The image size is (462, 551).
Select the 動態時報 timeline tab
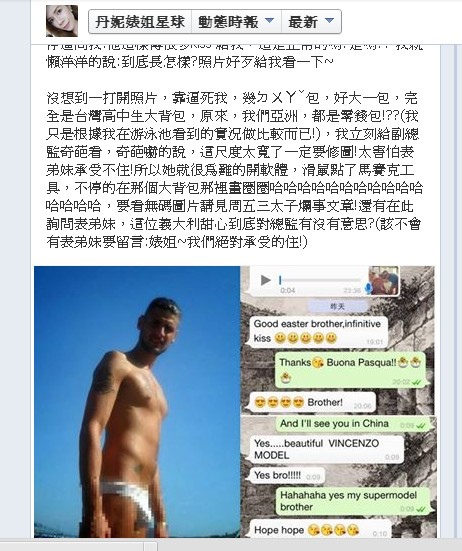pyautogui.click(x=236, y=22)
